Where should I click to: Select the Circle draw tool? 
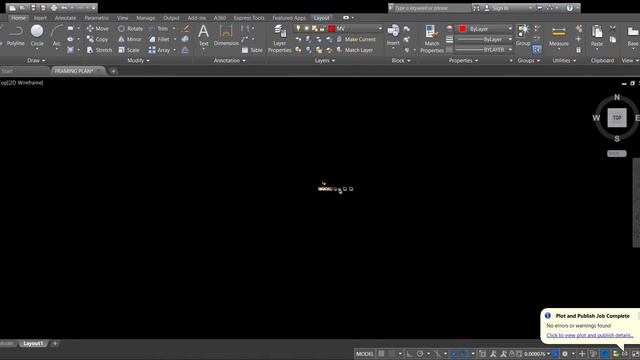tap(37, 36)
